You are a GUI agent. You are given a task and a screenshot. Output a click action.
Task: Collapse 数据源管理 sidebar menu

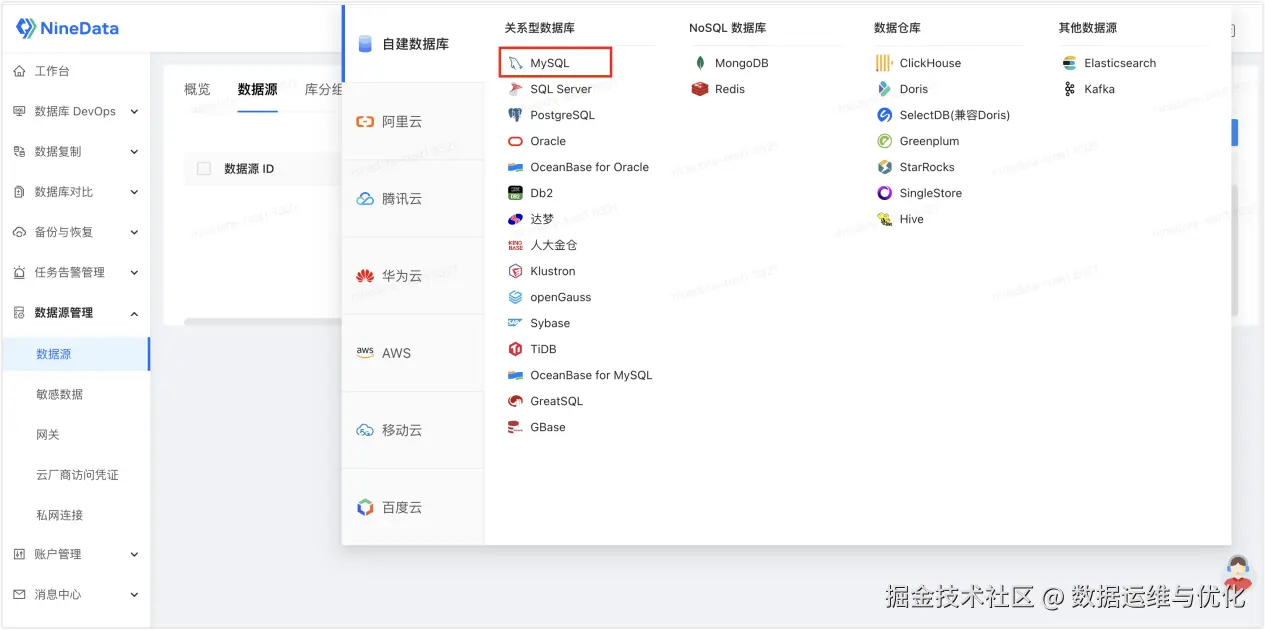[x=76, y=313]
